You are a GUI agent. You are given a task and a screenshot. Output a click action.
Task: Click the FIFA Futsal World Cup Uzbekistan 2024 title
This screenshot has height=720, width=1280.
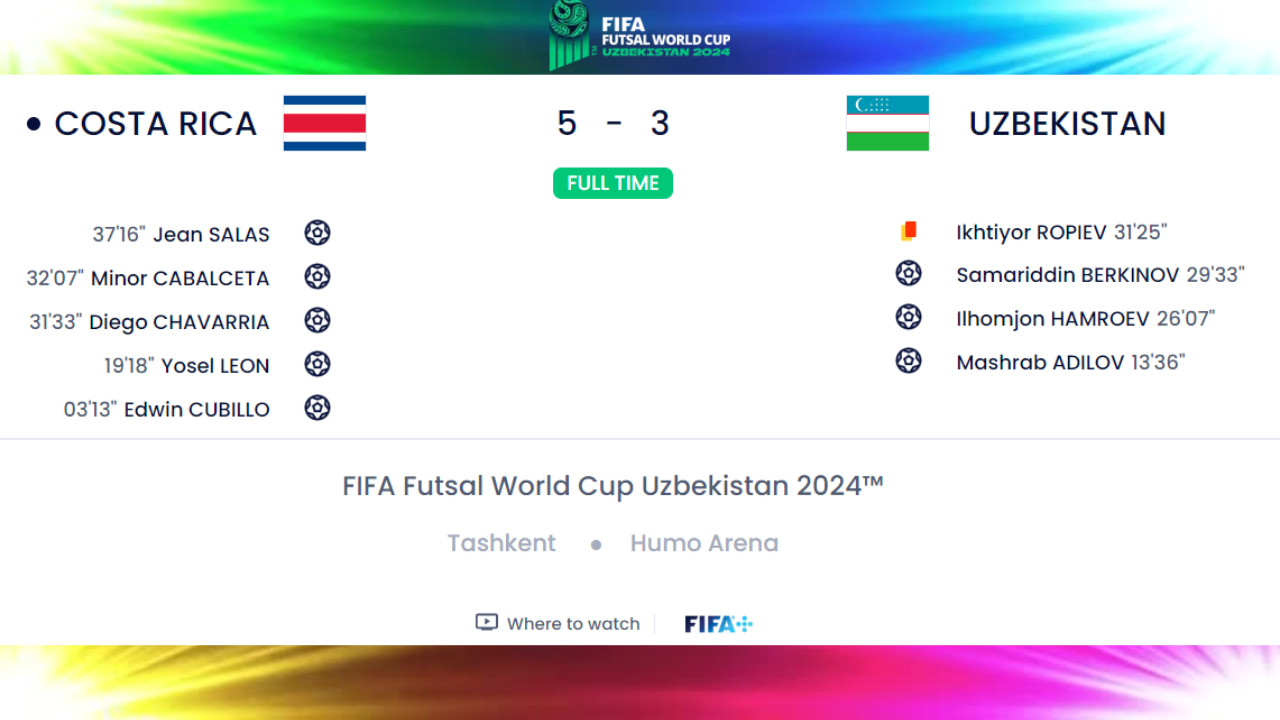coord(613,486)
